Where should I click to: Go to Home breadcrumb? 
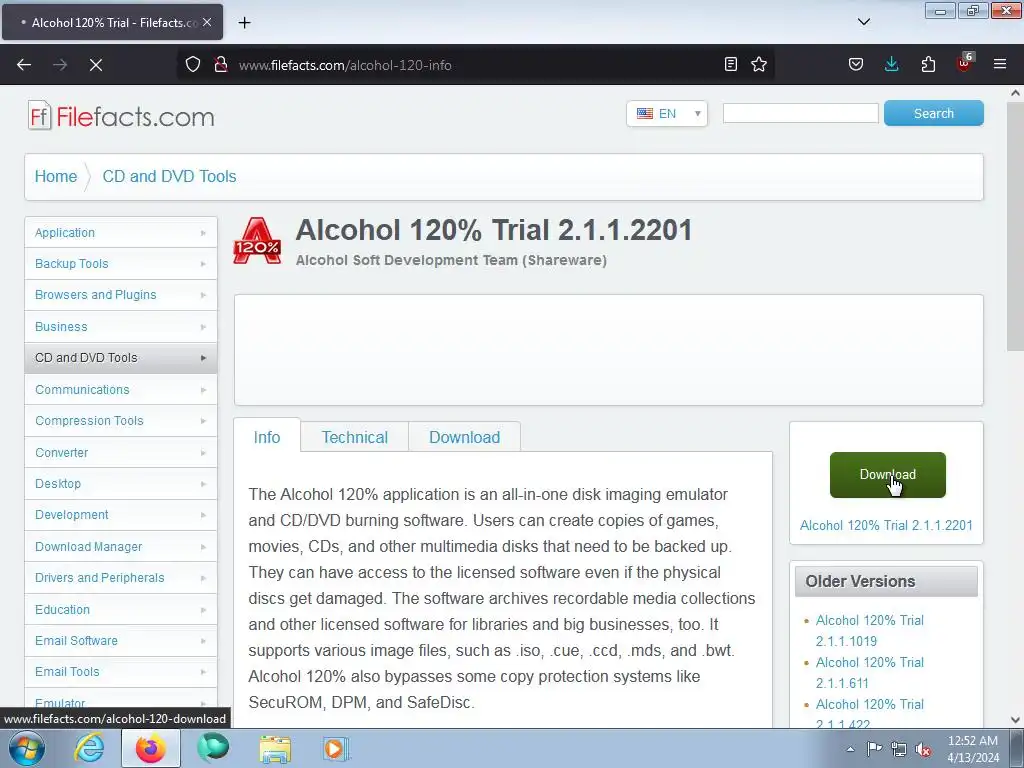click(56, 176)
